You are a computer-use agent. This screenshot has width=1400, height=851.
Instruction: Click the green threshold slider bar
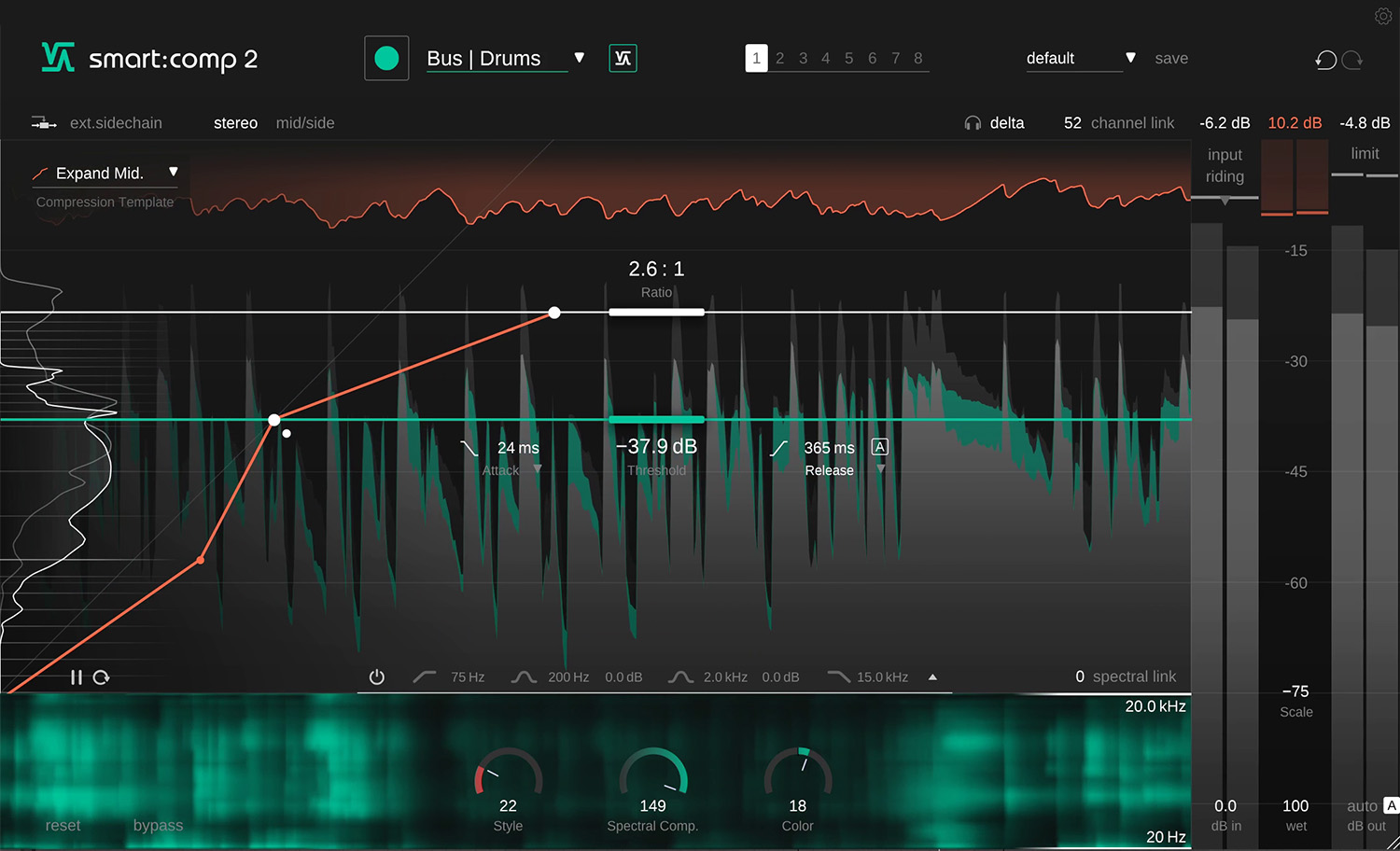656,420
